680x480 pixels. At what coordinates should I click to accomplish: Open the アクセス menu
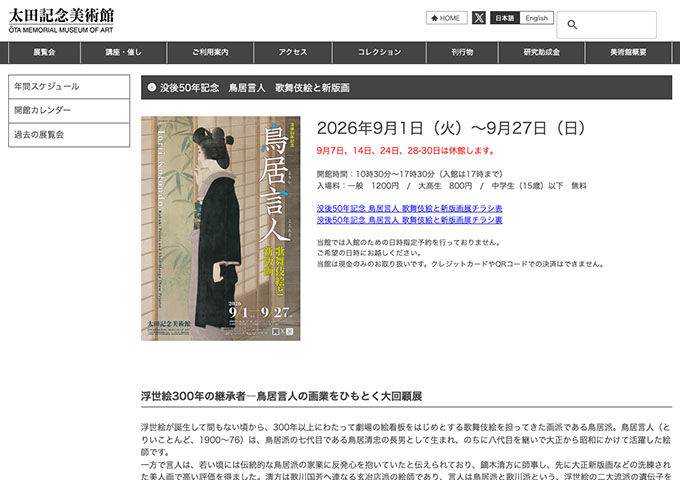pos(293,52)
